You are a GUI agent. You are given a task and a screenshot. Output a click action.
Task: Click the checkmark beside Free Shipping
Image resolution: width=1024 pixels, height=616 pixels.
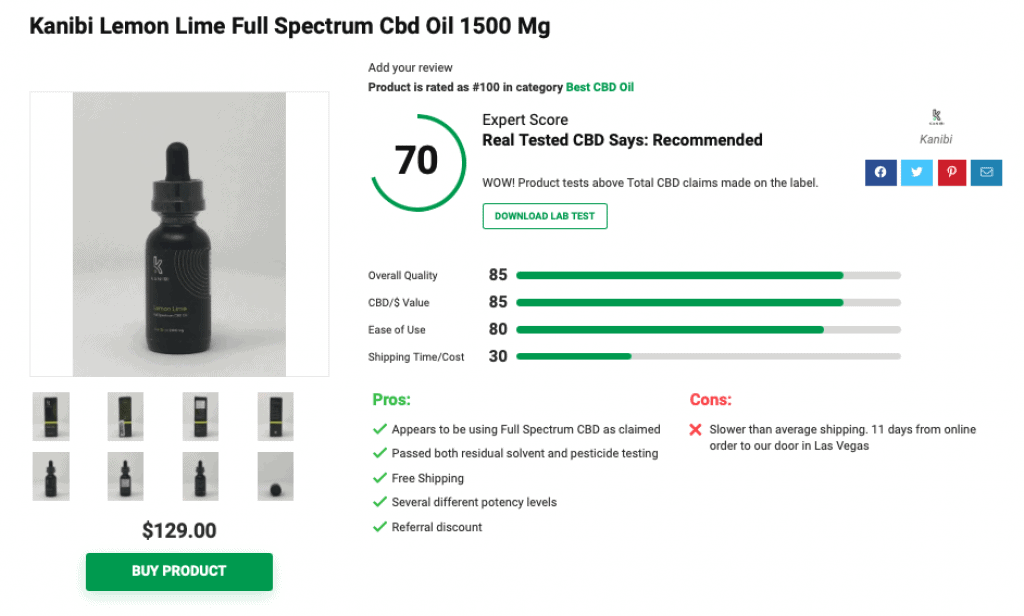tap(380, 478)
